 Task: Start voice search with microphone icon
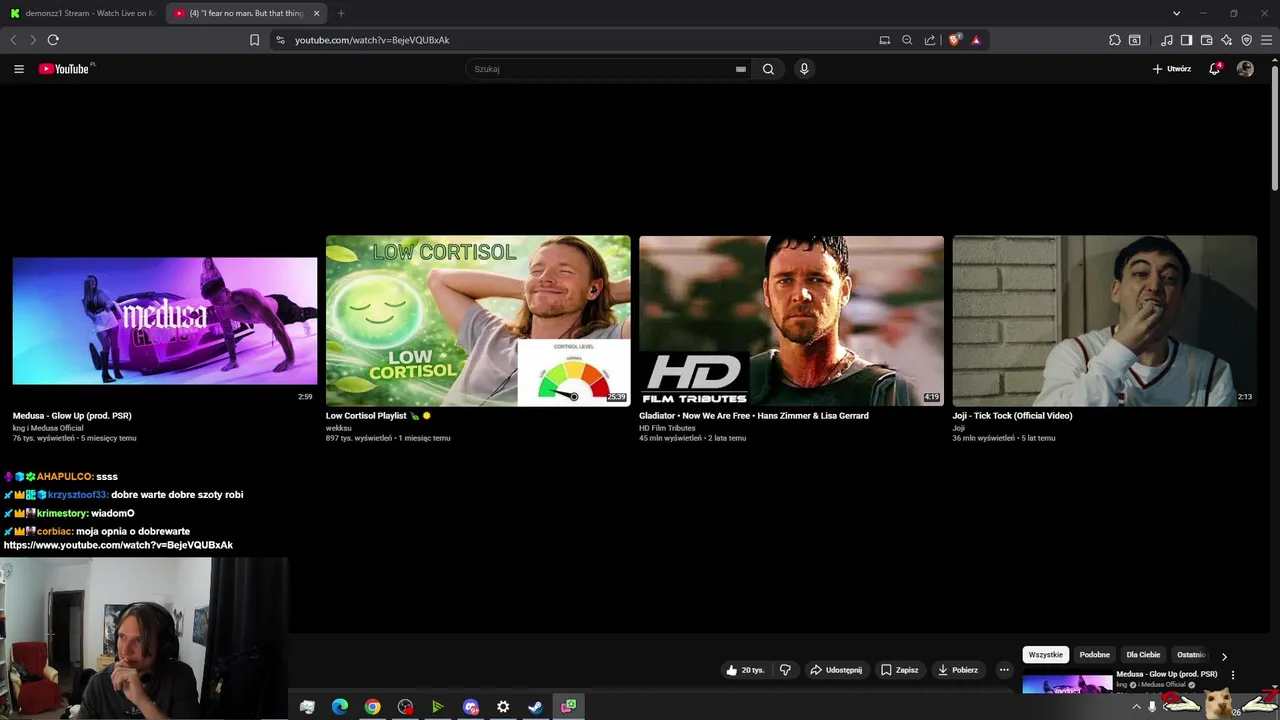click(x=804, y=69)
